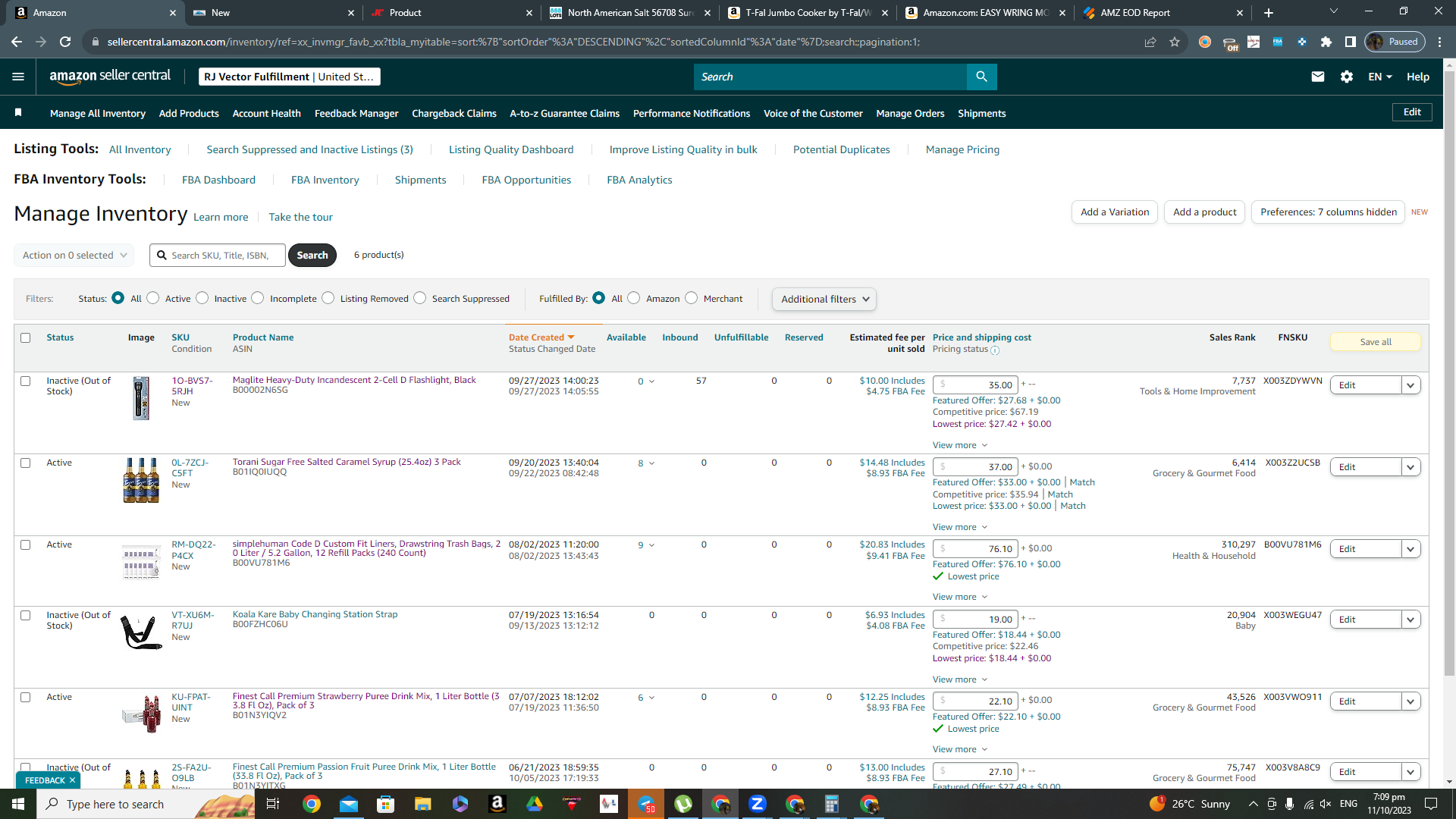Expand View more under Torani Syrup pricing
1456x819 pixels.
click(x=960, y=527)
